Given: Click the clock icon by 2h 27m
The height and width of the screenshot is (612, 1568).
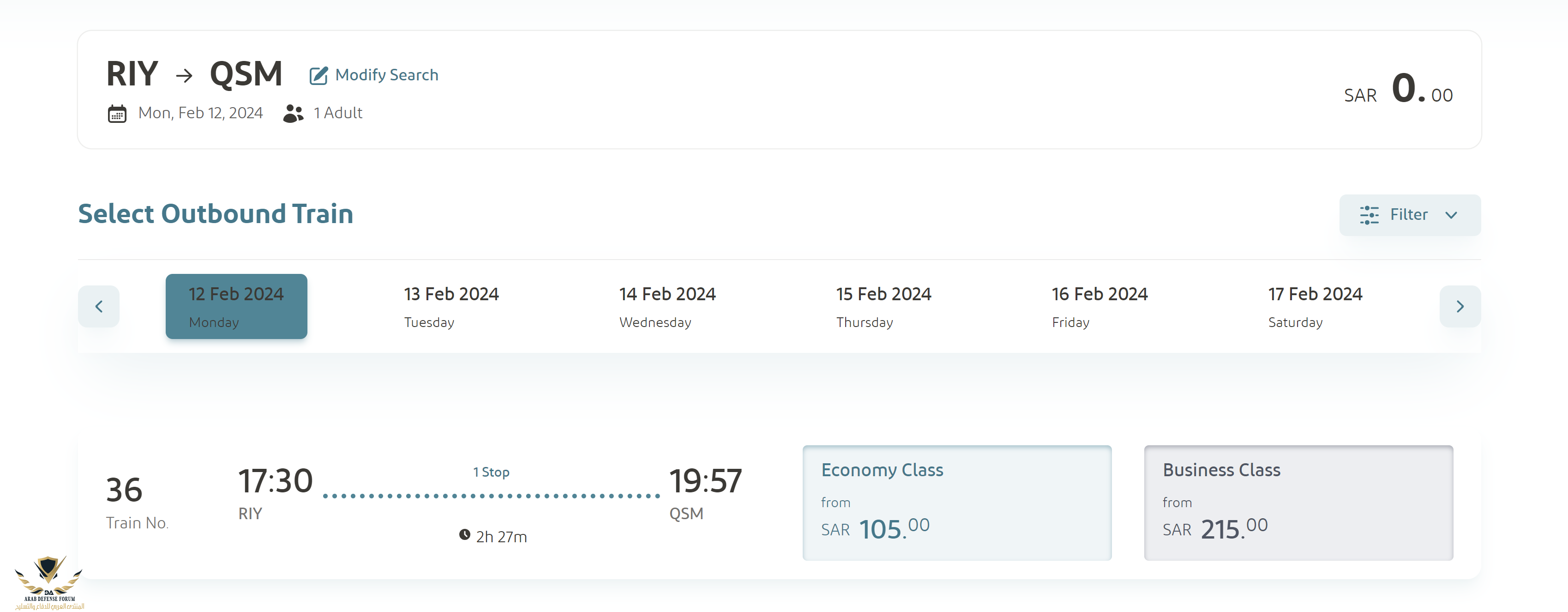Looking at the screenshot, I should point(464,535).
